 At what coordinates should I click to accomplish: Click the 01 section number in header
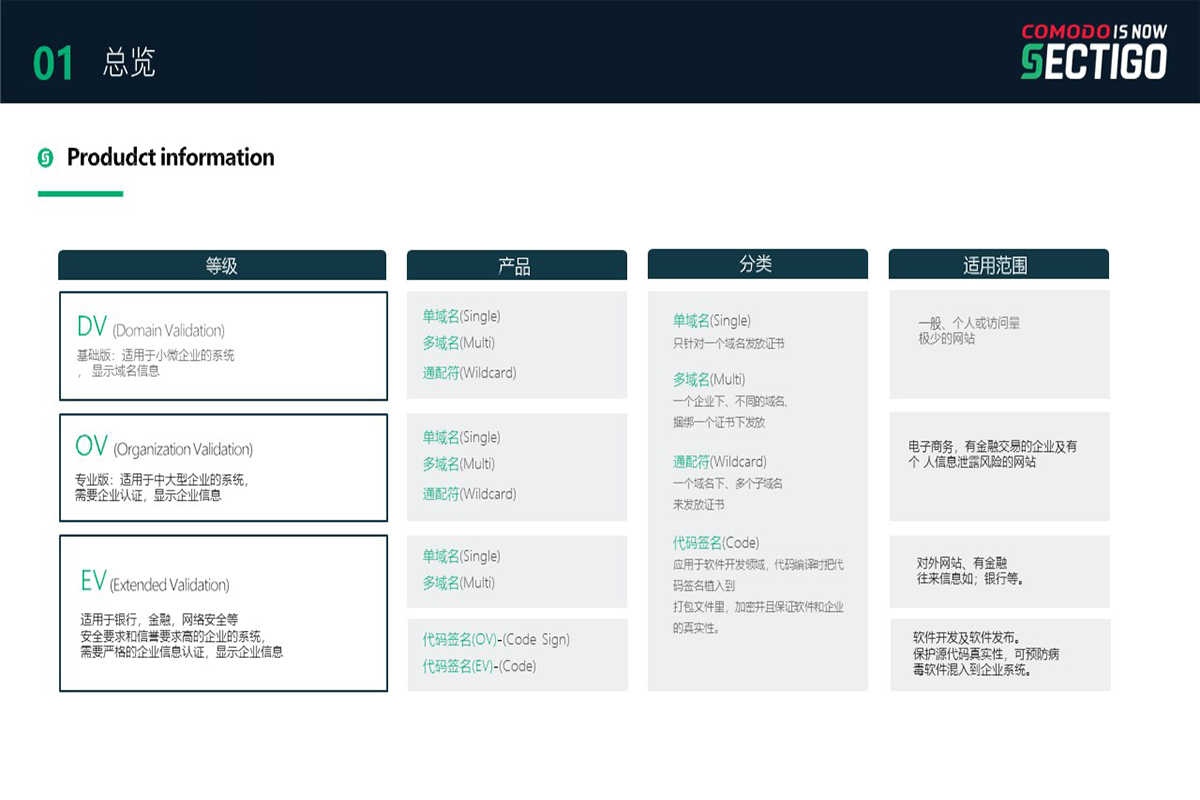coord(53,63)
